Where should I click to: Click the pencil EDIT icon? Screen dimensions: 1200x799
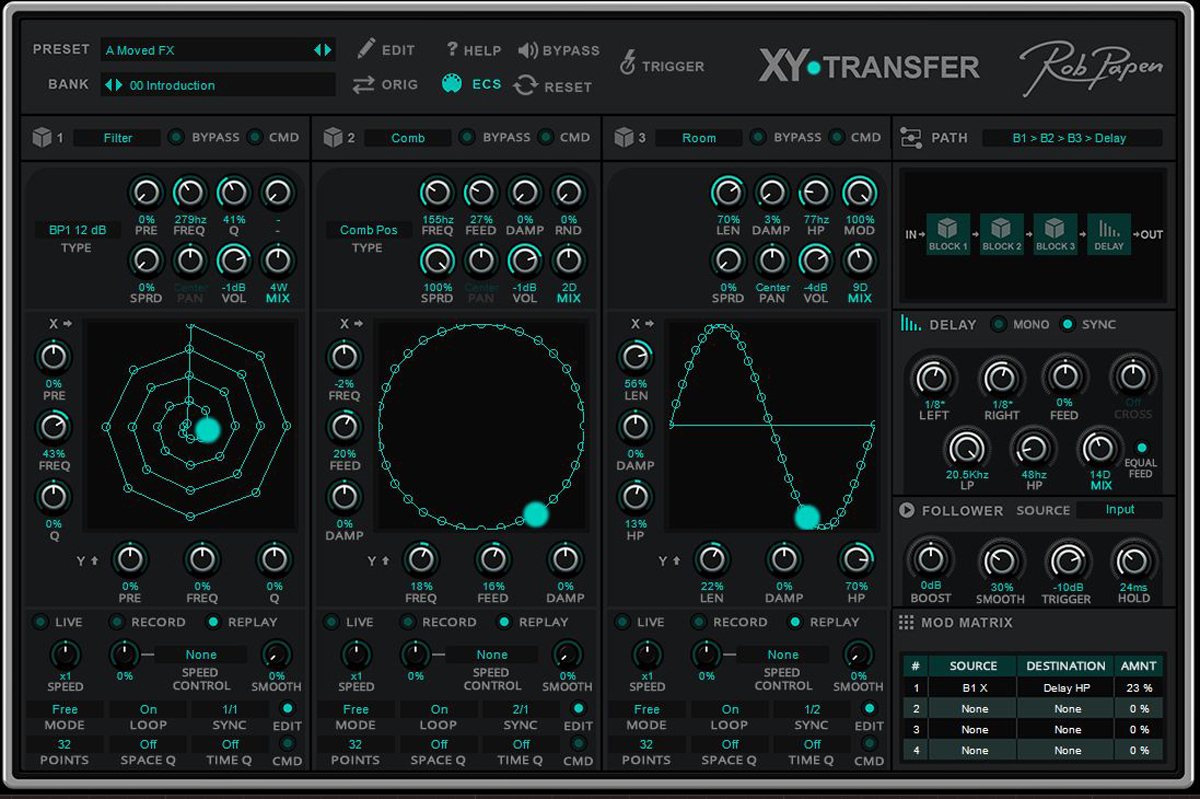(366, 48)
